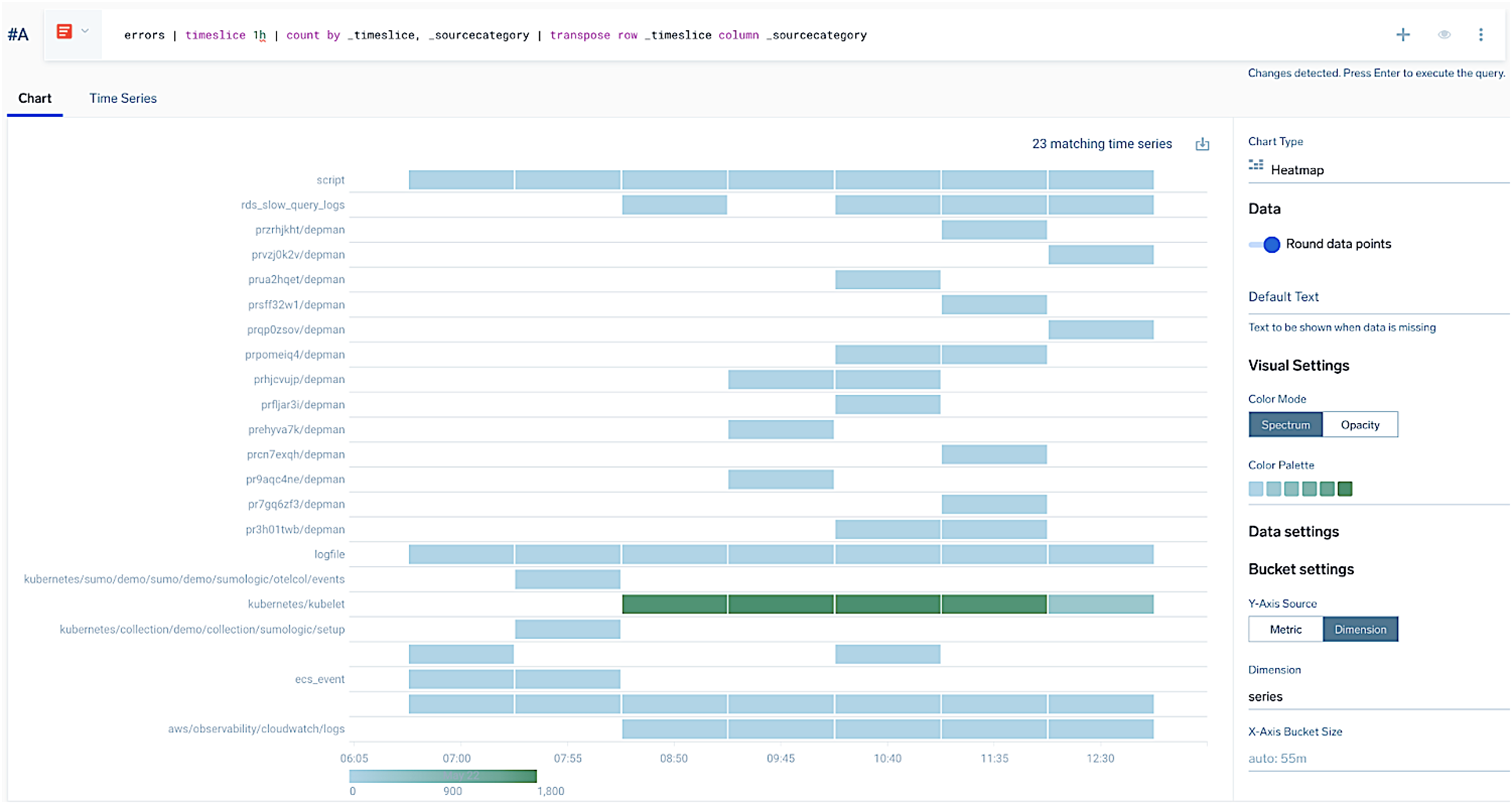
Task: Pick the darkest green palette swatch
Action: [x=1345, y=488]
